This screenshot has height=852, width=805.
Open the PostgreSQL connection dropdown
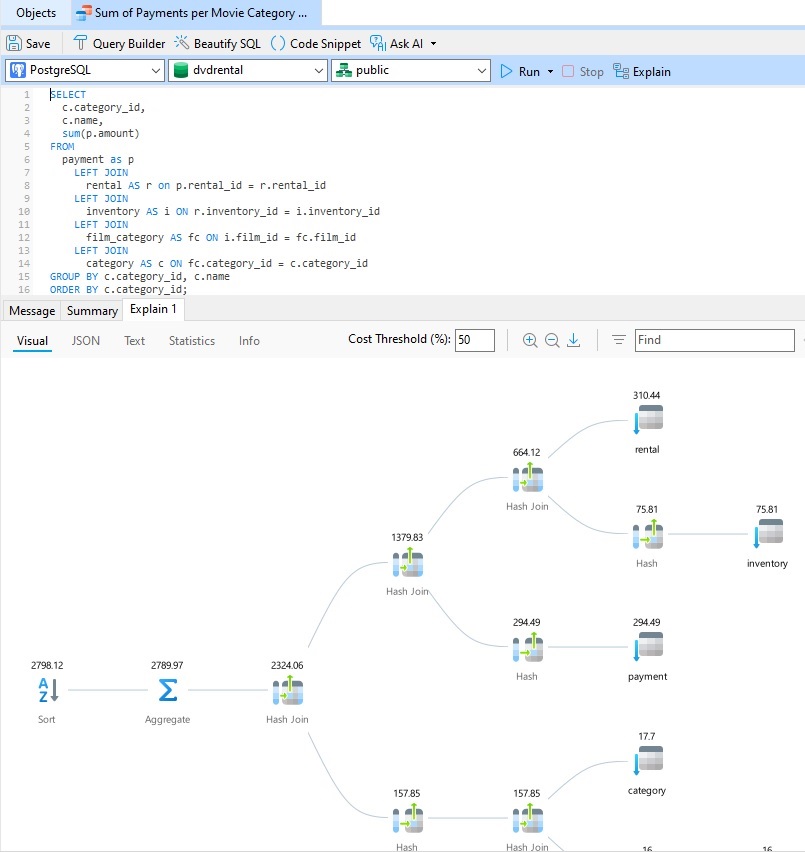[85, 71]
